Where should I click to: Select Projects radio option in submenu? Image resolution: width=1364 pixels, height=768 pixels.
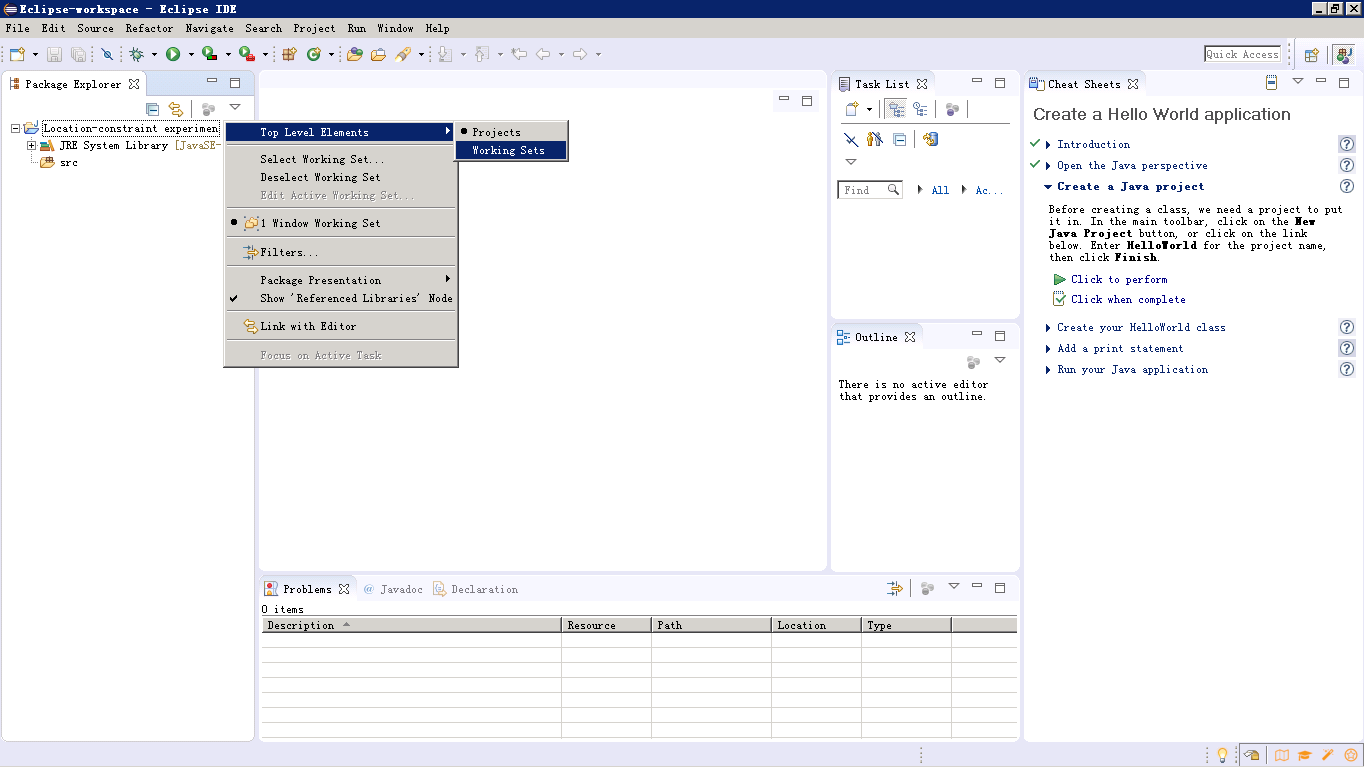tap(511, 132)
